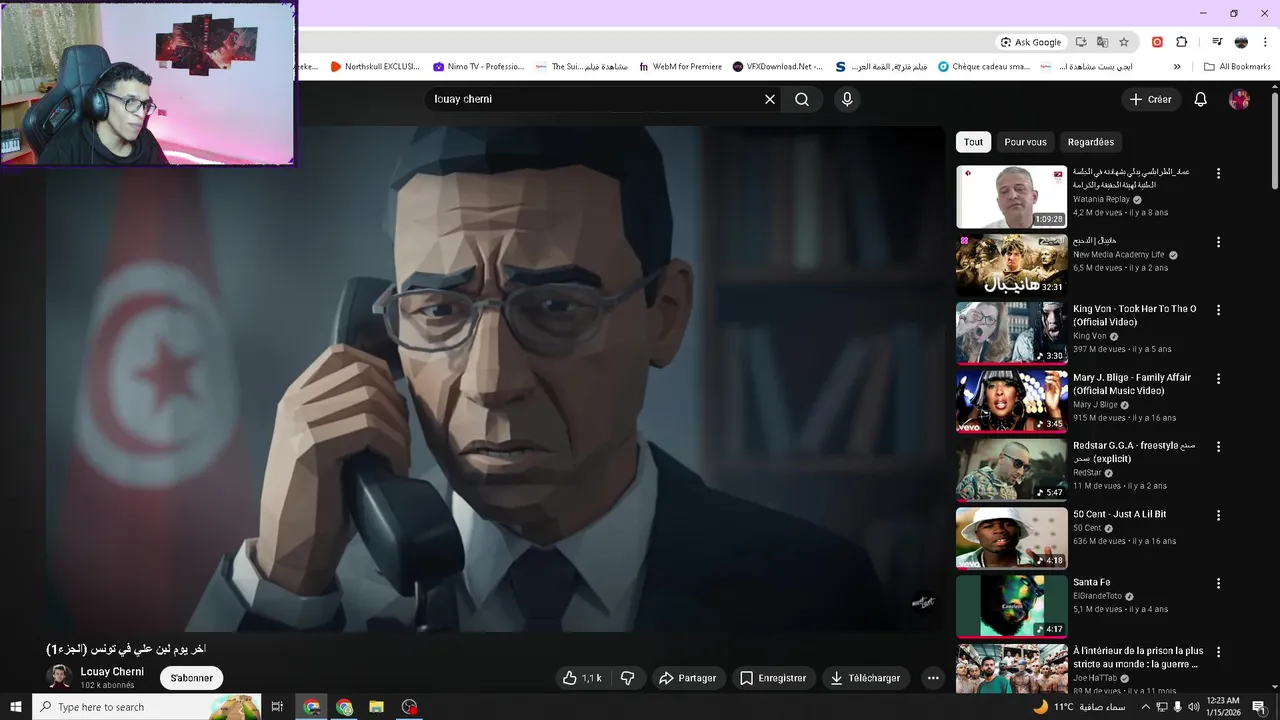Open options for Mary J. Blige video
Screen dimensions: 1280x720
tap(1218, 379)
